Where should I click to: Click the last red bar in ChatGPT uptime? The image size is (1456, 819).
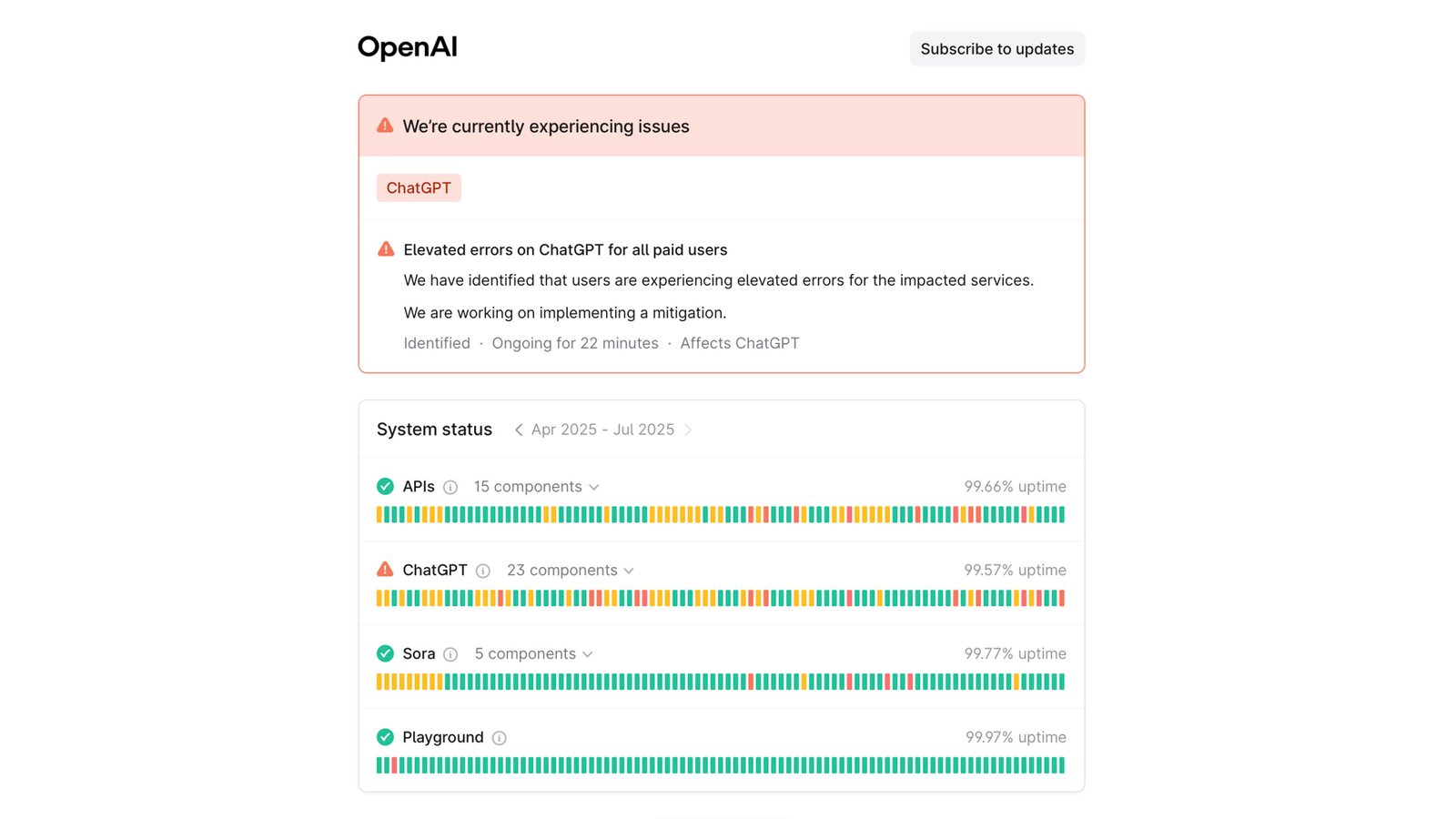click(x=1061, y=598)
